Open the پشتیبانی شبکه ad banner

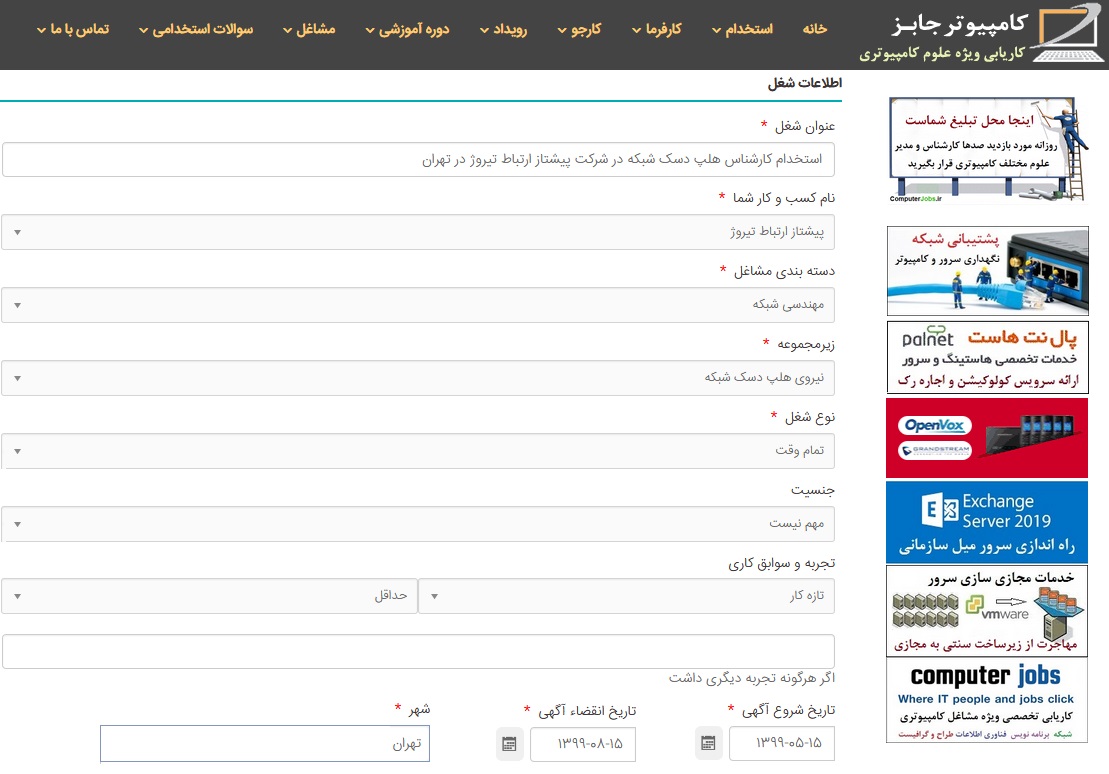[988, 271]
